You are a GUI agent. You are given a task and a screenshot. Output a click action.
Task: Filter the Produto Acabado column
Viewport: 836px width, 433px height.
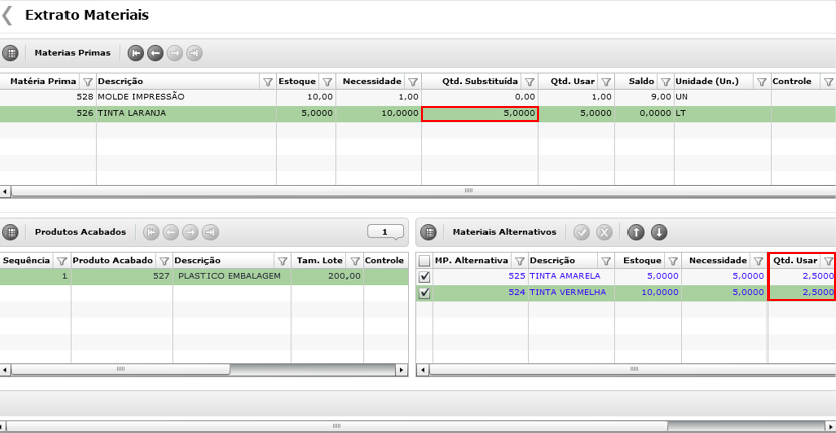coord(164,261)
